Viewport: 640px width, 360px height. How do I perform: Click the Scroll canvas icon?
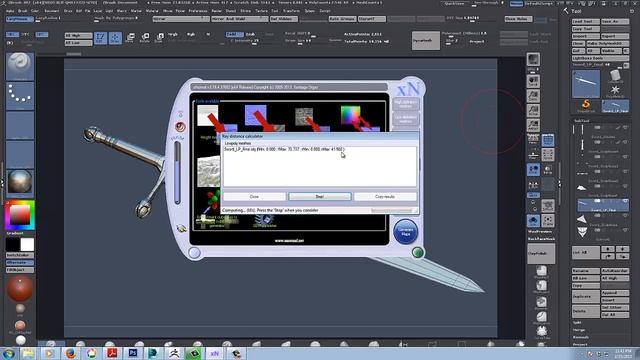[533, 81]
